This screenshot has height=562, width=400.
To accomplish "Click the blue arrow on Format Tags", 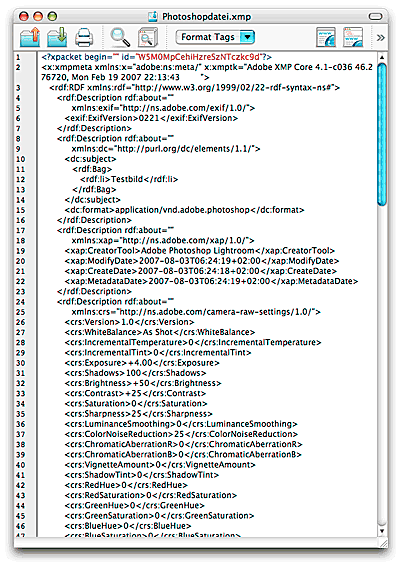I will tap(247, 37).
